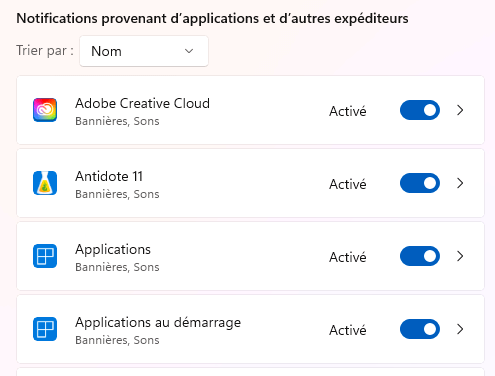Open Applications au démarrage details chevron

[x=460, y=329]
